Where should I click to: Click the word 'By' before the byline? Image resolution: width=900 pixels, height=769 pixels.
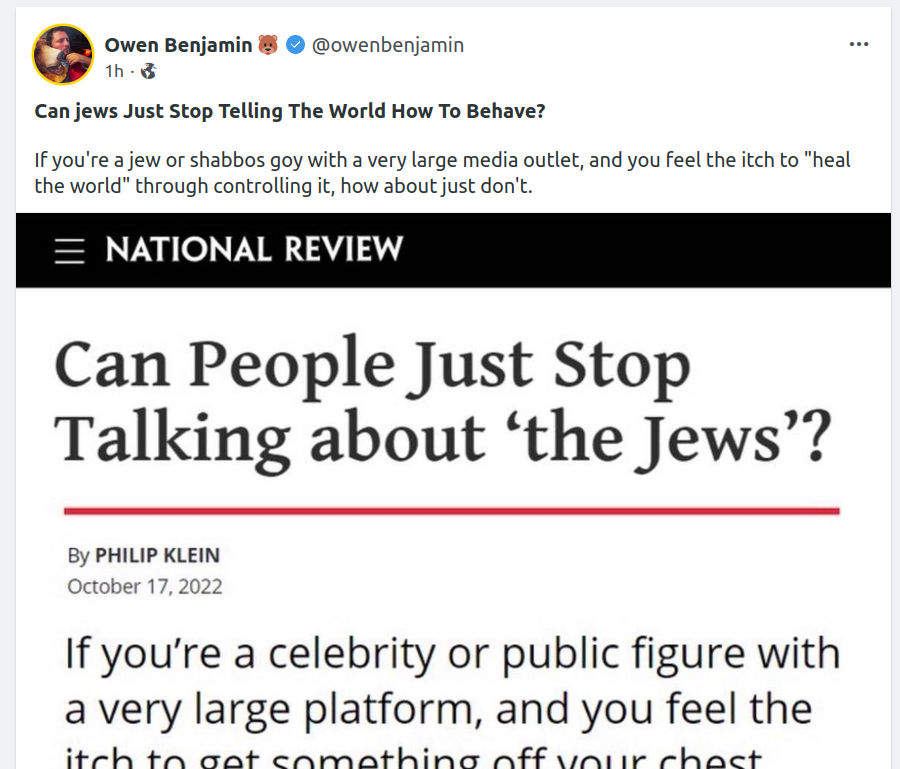(78, 555)
